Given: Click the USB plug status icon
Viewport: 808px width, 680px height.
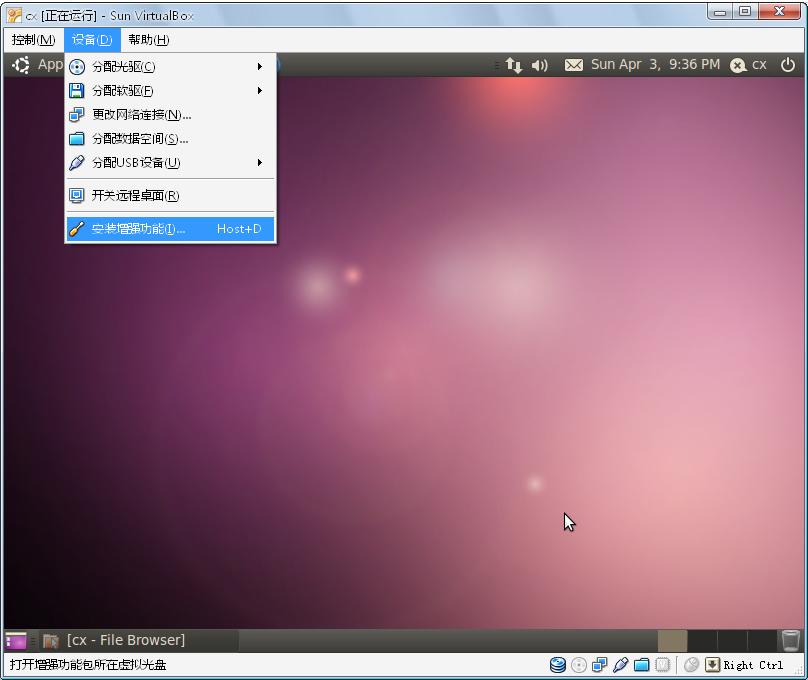Looking at the screenshot, I should click(x=620, y=665).
